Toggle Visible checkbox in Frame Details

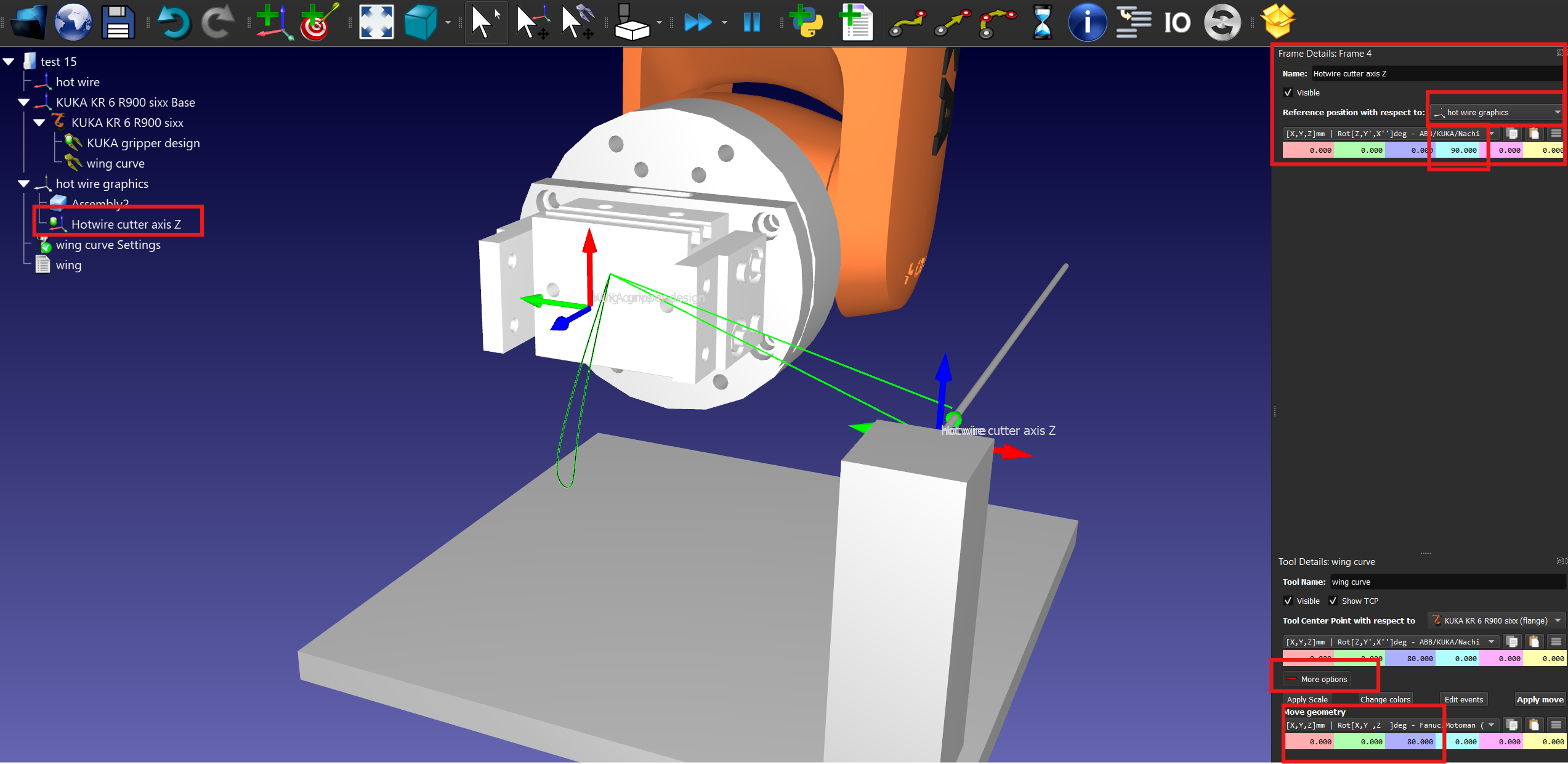pyautogui.click(x=1288, y=92)
